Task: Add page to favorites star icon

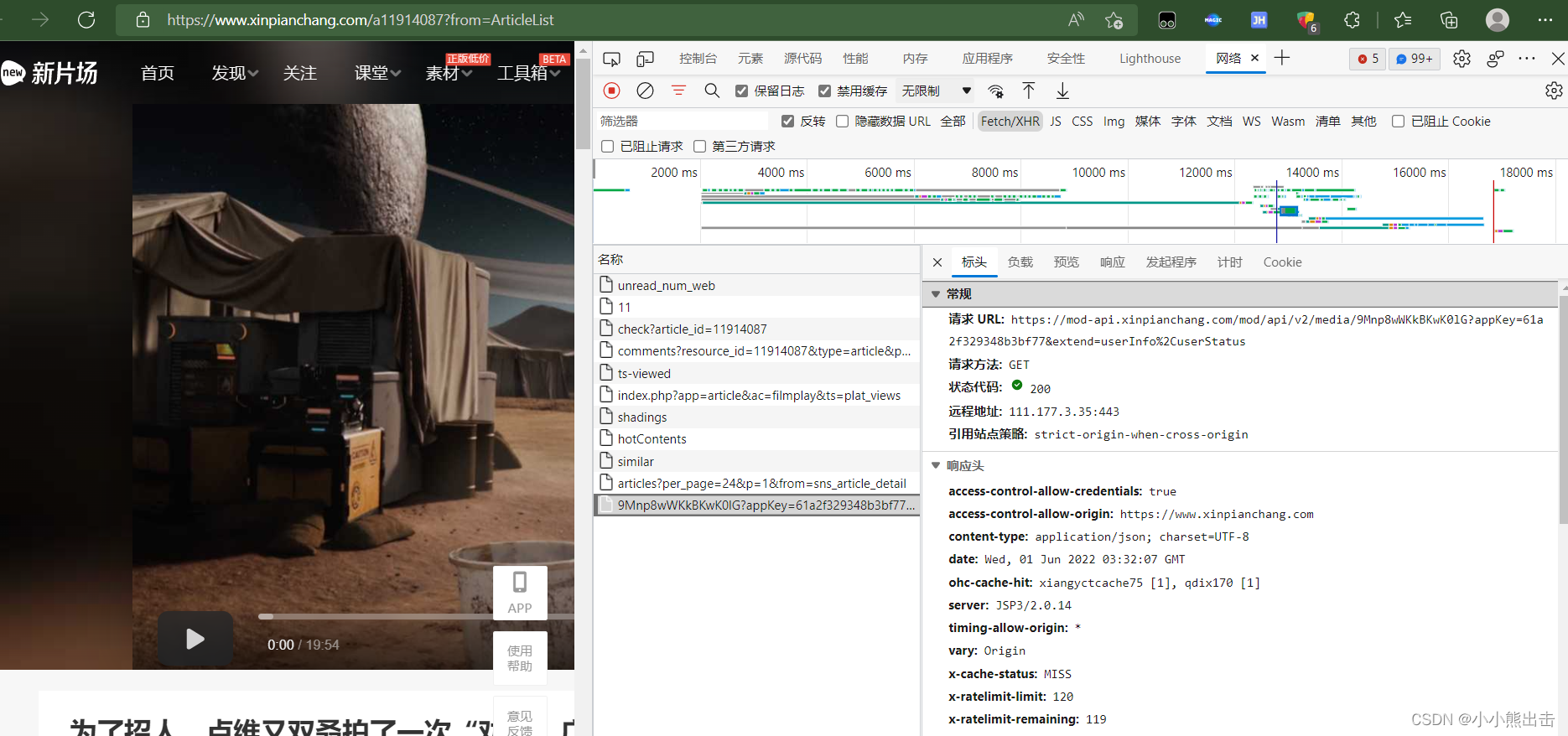Action: (x=1114, y=20)
